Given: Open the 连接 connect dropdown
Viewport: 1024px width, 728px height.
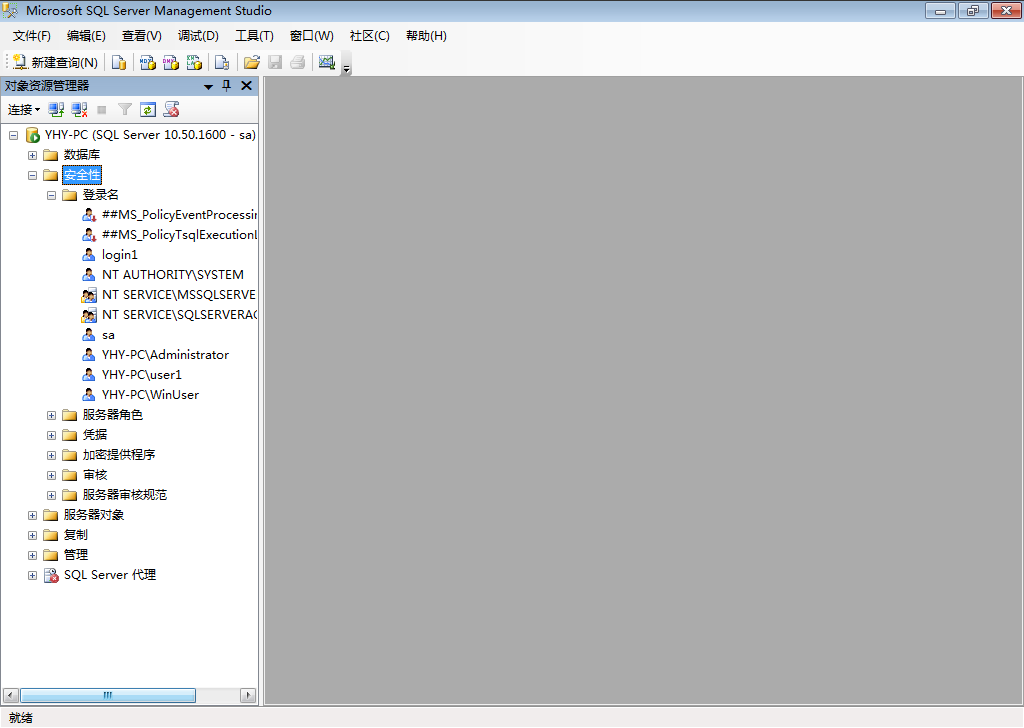Looking at the screenshot, I should (24, 110).
